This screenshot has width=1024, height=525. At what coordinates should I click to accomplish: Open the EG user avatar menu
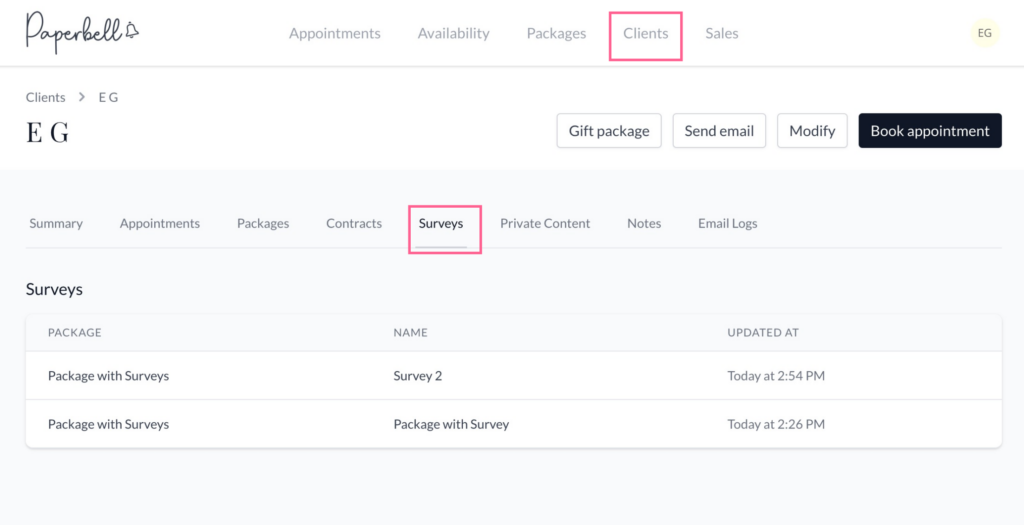tap(984, 33)
